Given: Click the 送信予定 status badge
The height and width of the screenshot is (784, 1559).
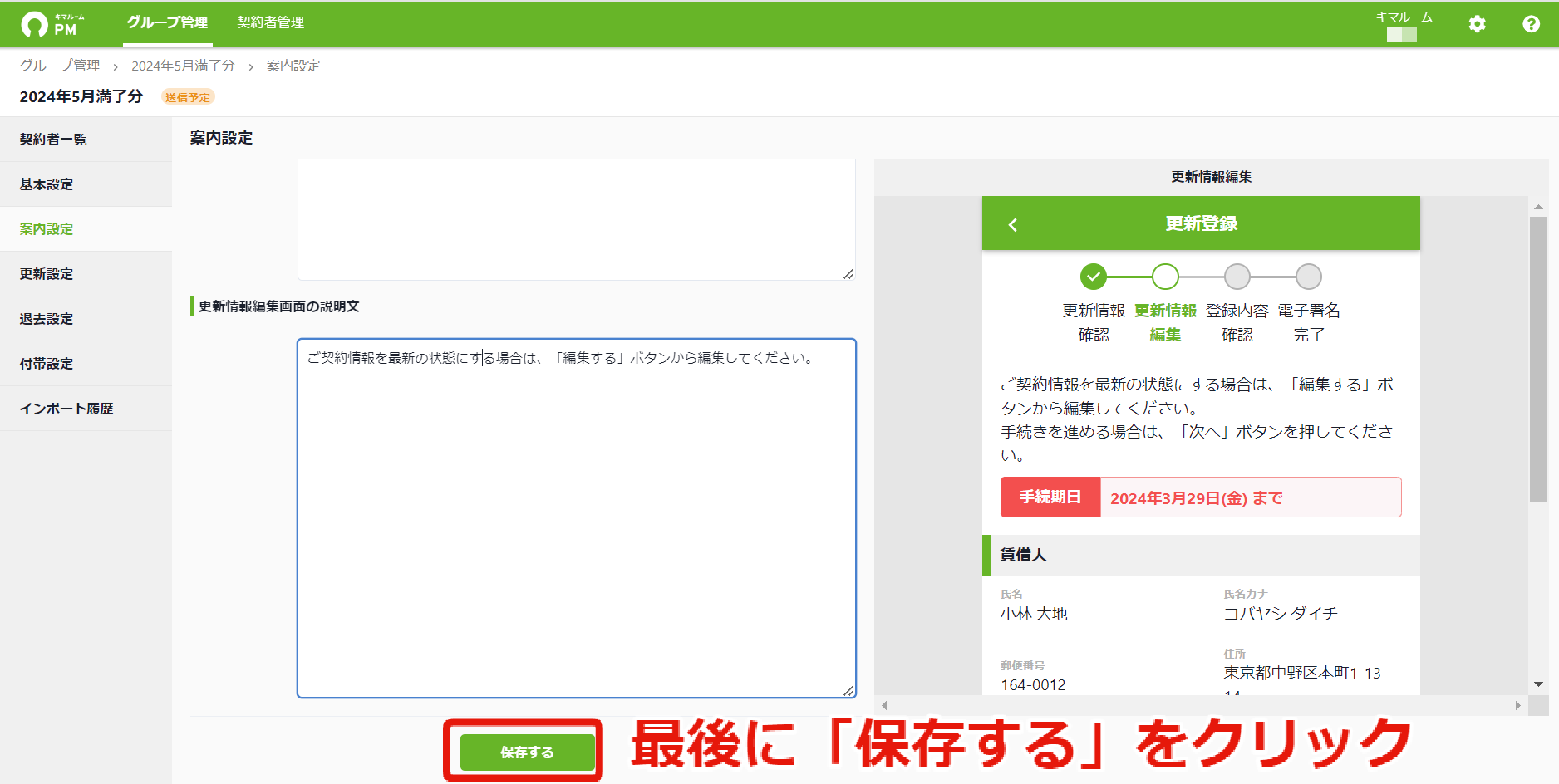Looking at the screenshot, I should coord(188,97).
